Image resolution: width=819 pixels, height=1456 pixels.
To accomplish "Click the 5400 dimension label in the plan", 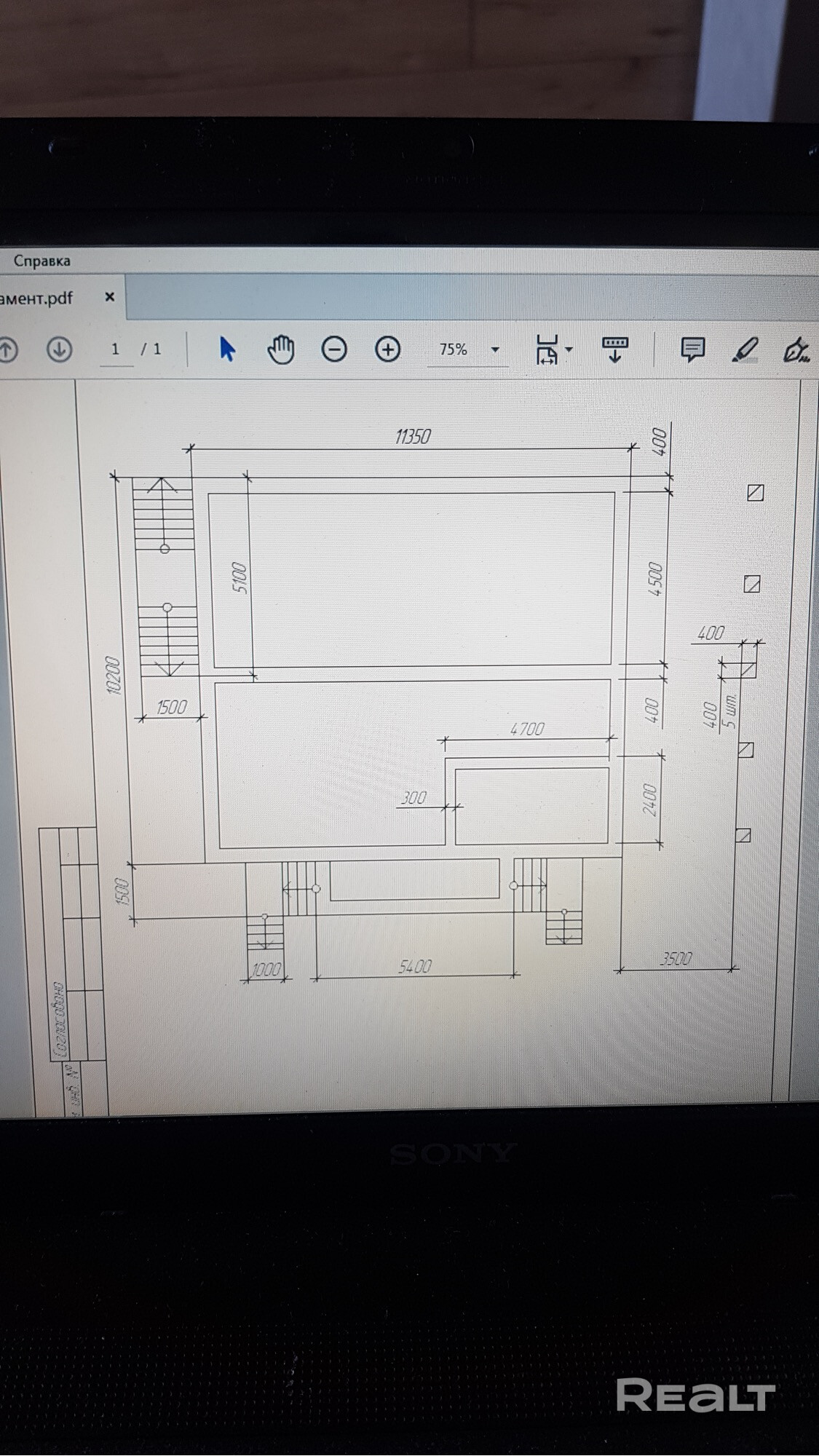I will point(415,966).
